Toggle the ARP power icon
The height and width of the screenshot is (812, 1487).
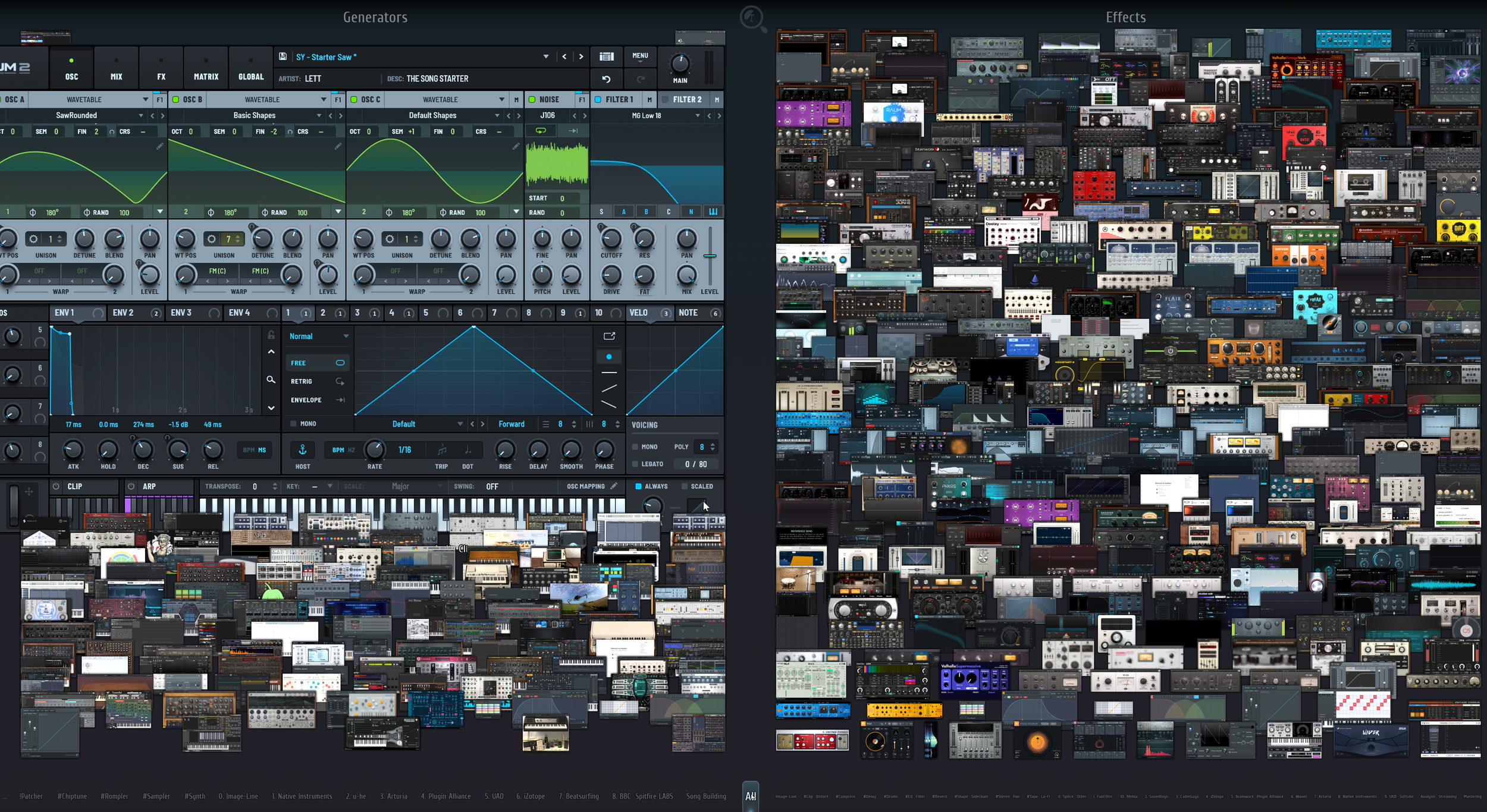tap(131, 486)
